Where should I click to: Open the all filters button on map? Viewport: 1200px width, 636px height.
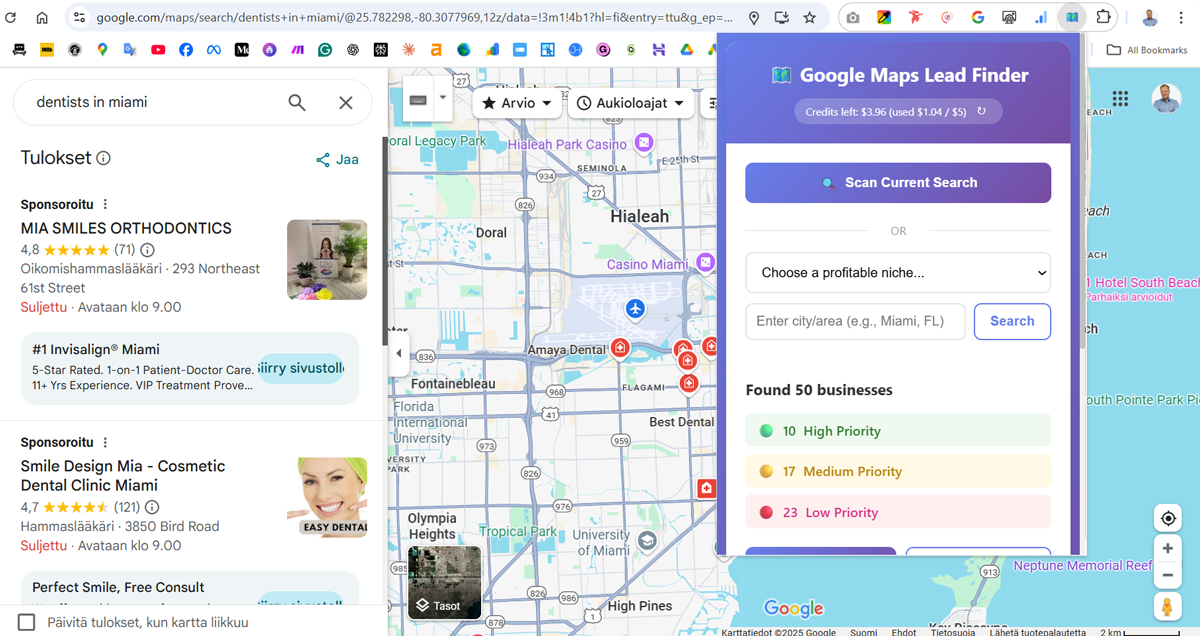point(710,103)
